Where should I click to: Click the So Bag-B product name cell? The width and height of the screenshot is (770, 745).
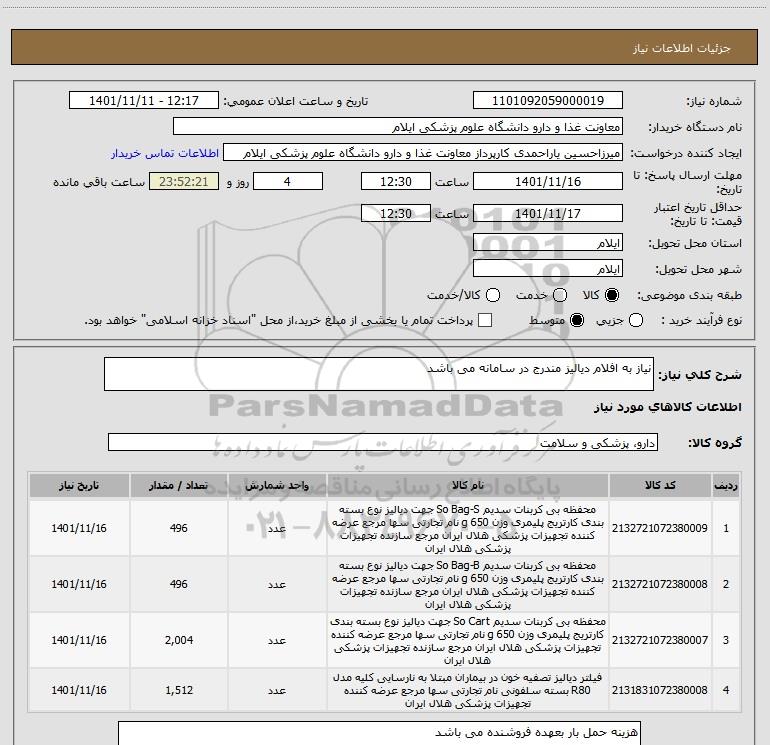468,584
